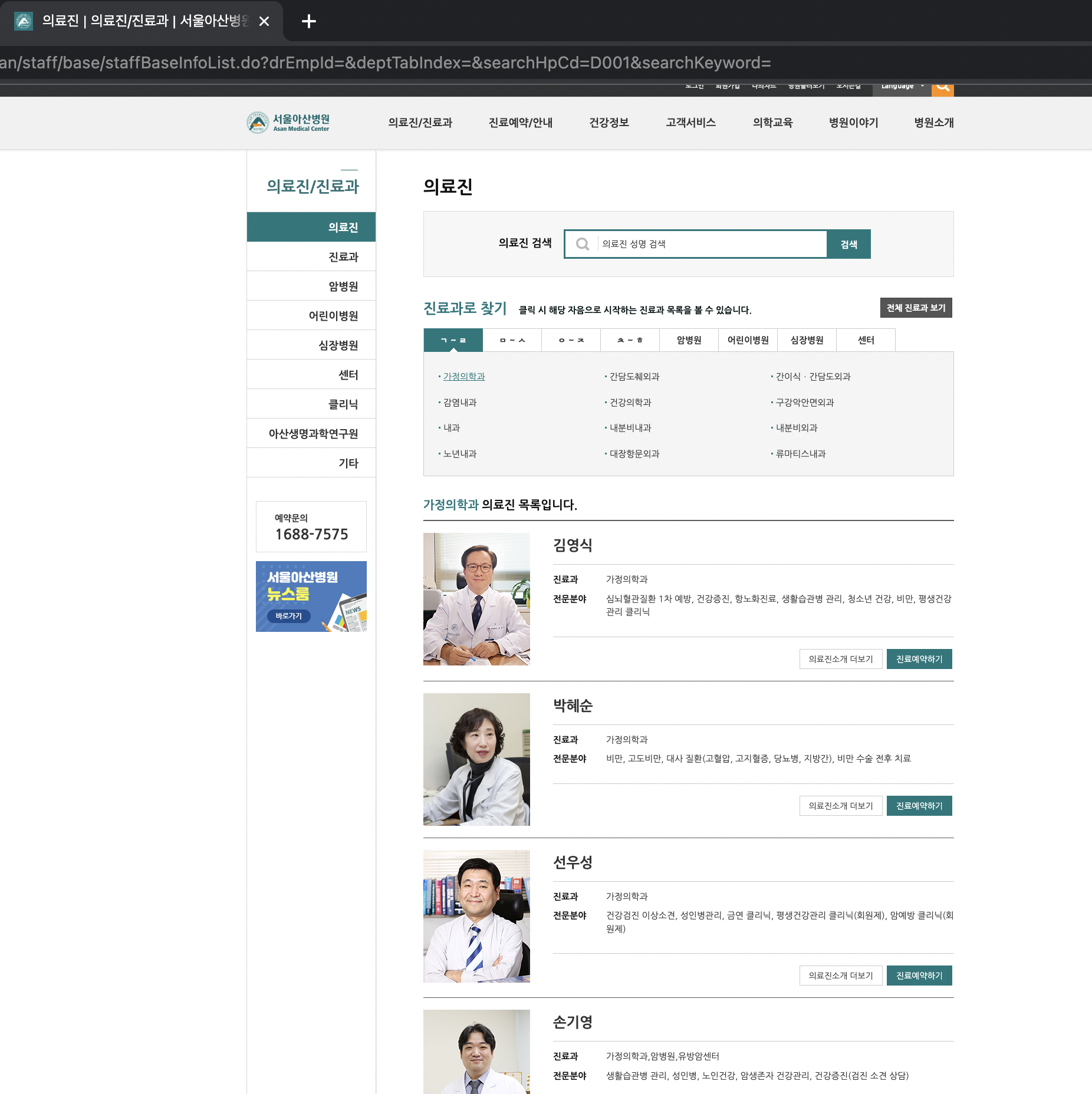Click 전체 진료과 보기 button
1092x1094 pixels.
[915, 308]
